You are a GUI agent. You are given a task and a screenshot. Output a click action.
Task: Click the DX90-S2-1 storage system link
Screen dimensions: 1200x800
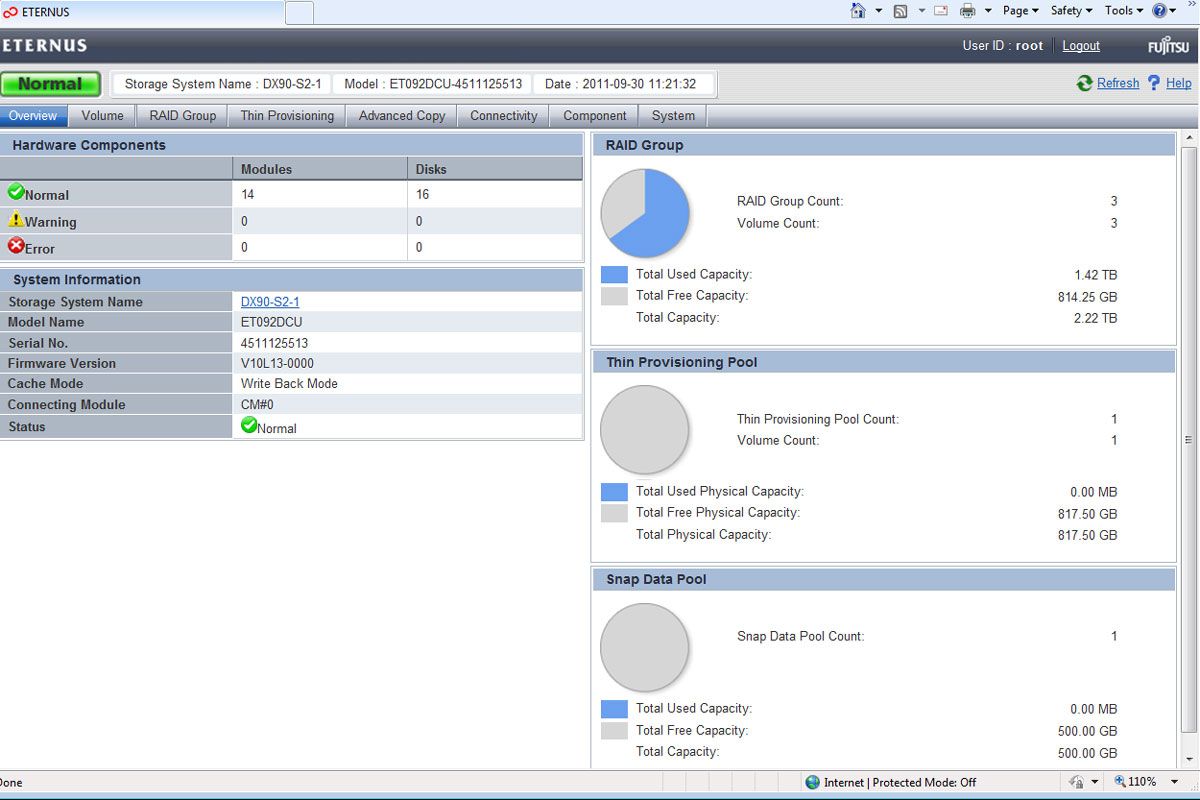(x=270, y=302)
